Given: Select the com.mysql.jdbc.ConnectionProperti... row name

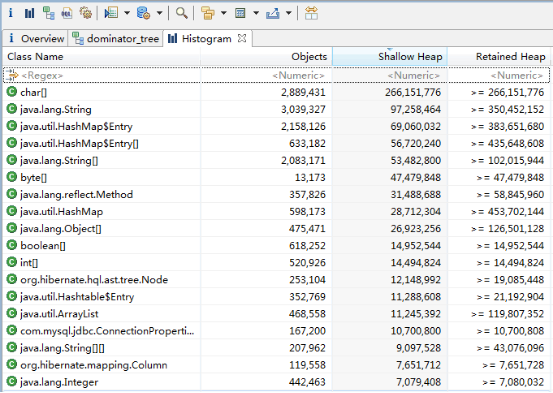Looking at the screenshot, I should (107, 331).
